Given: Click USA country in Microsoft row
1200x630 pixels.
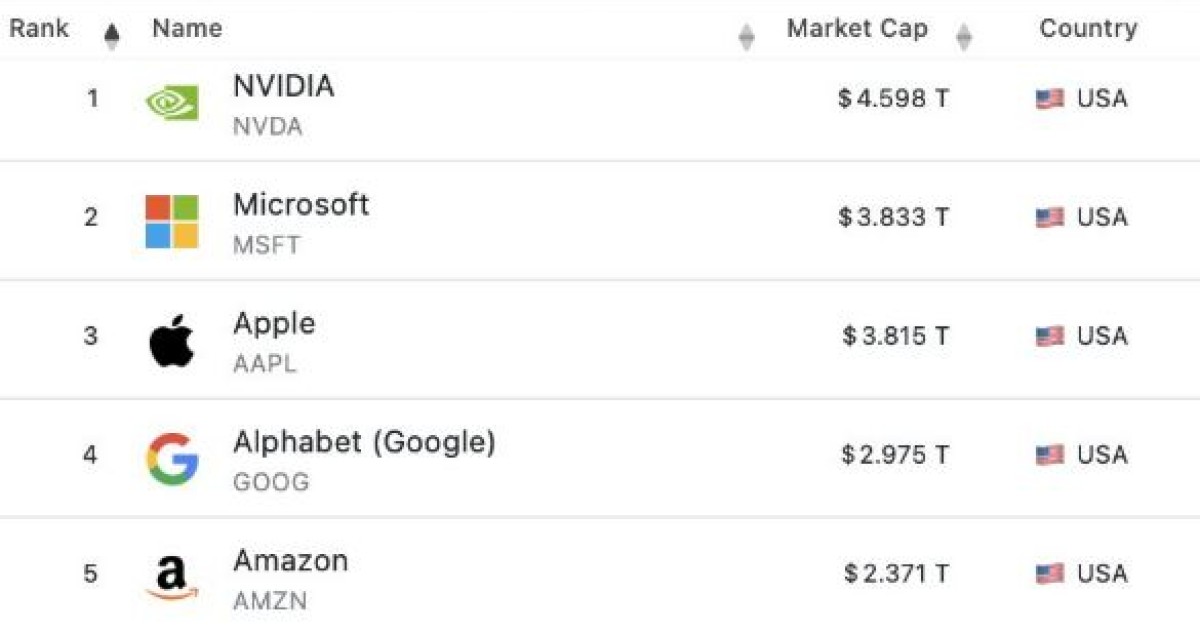Looking at the screenshot, I should tap(1101, 218).
